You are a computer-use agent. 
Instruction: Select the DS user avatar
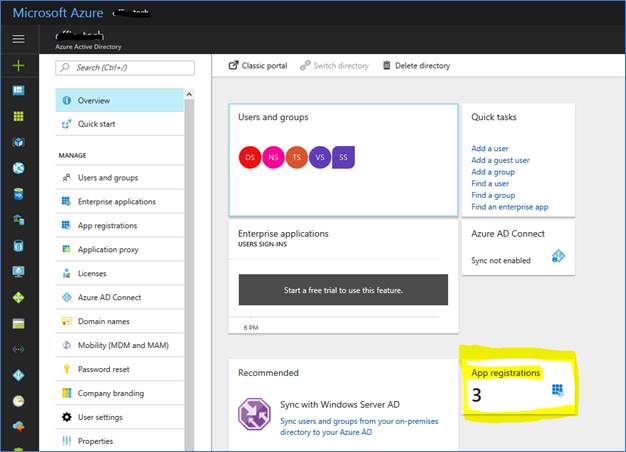(250, 157)
